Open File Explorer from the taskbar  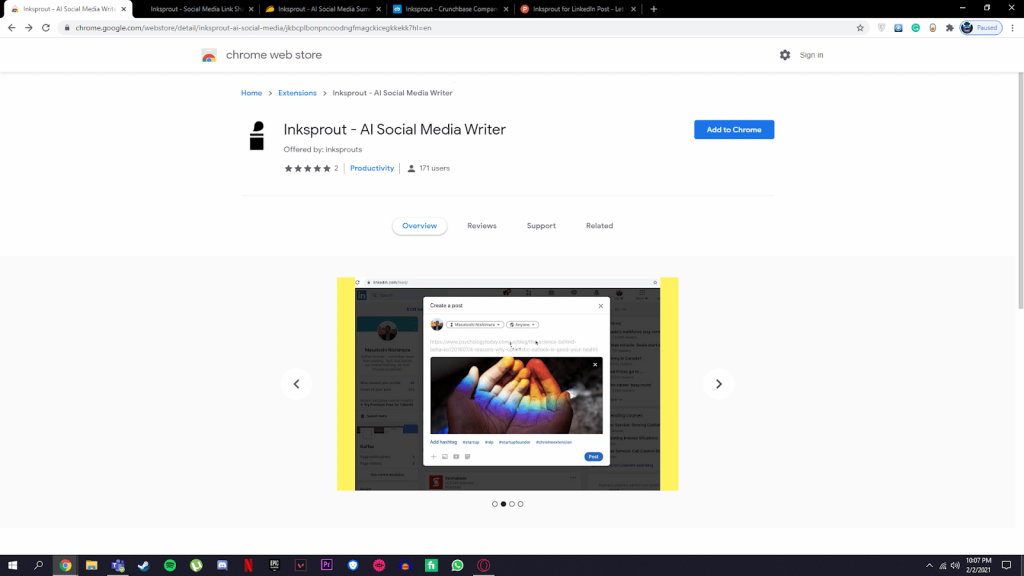click(x=91, y=566)
